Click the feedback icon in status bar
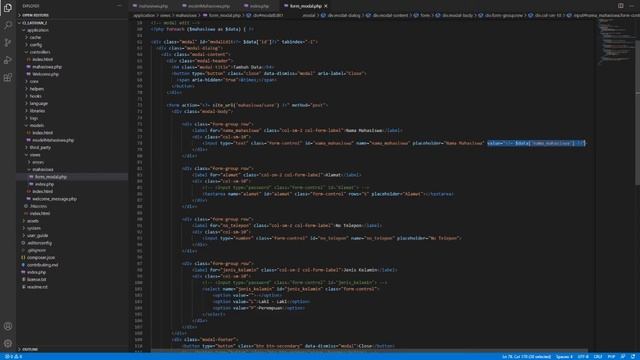Image resolution: width=640 pixels, height=360 pixels. pos(623,356)
